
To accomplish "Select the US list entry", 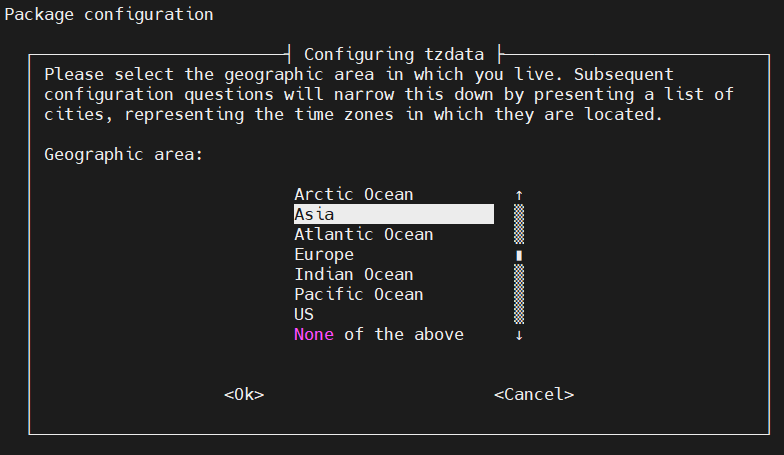I will tap(304, 314).
